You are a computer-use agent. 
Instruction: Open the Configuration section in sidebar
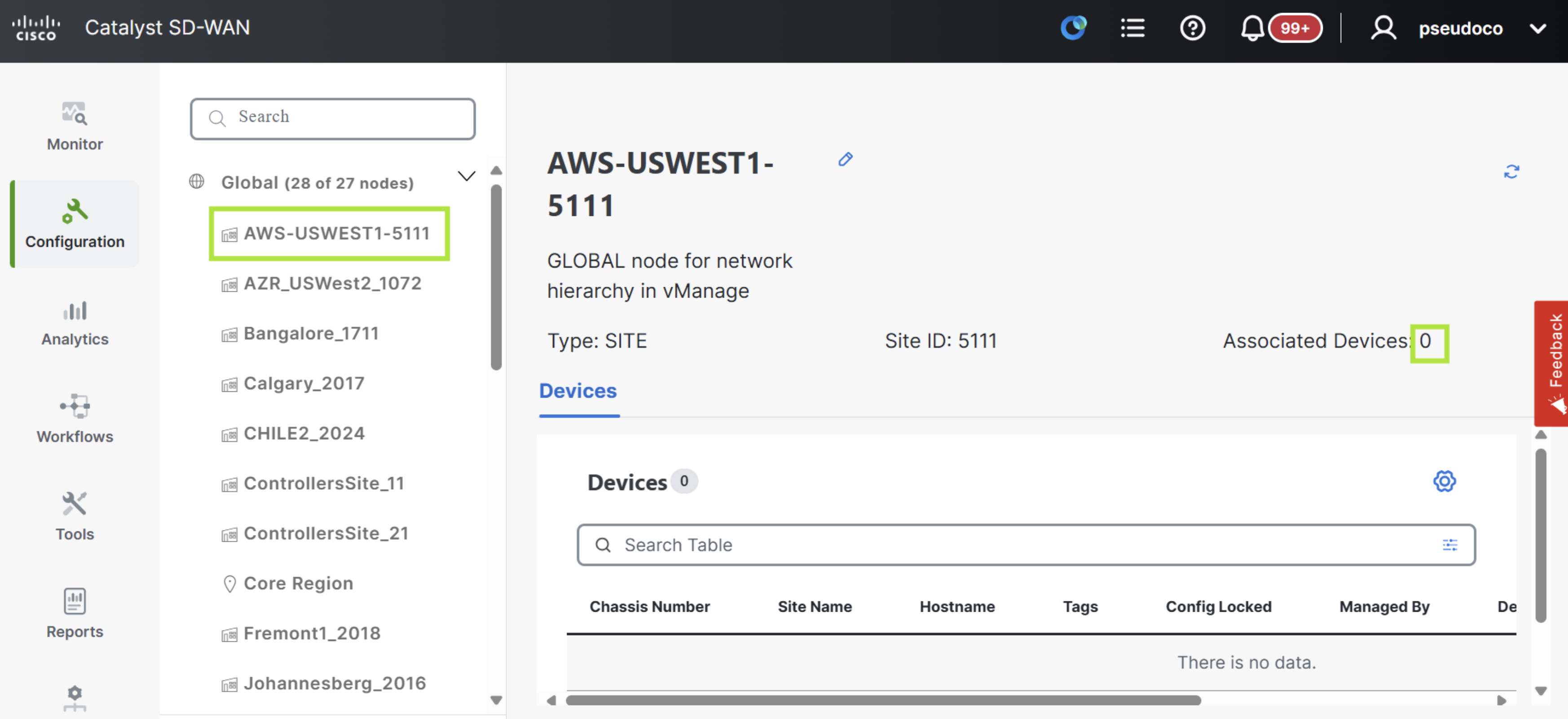pos(74,224)
